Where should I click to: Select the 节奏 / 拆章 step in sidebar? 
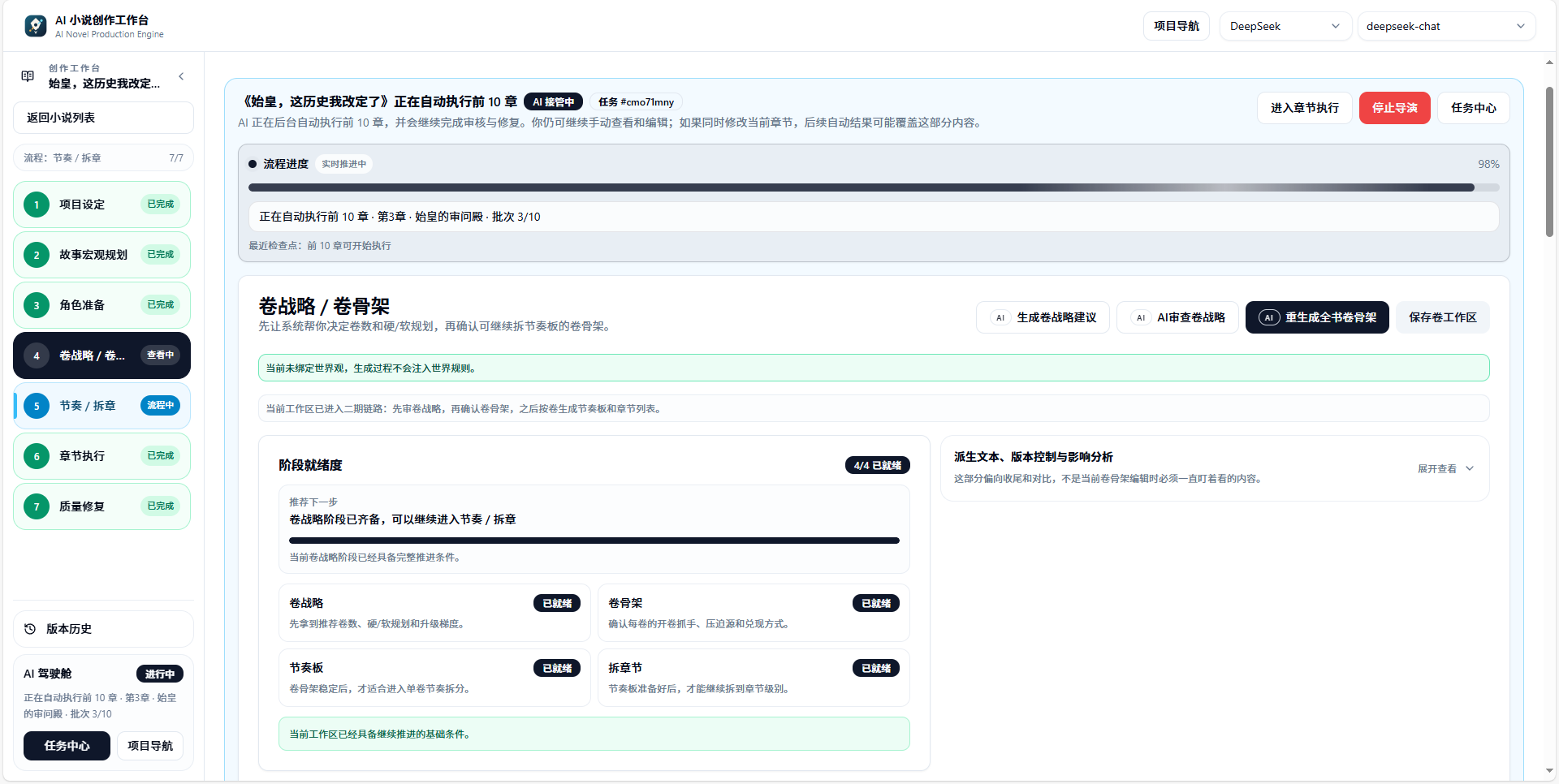pos(101,406)
